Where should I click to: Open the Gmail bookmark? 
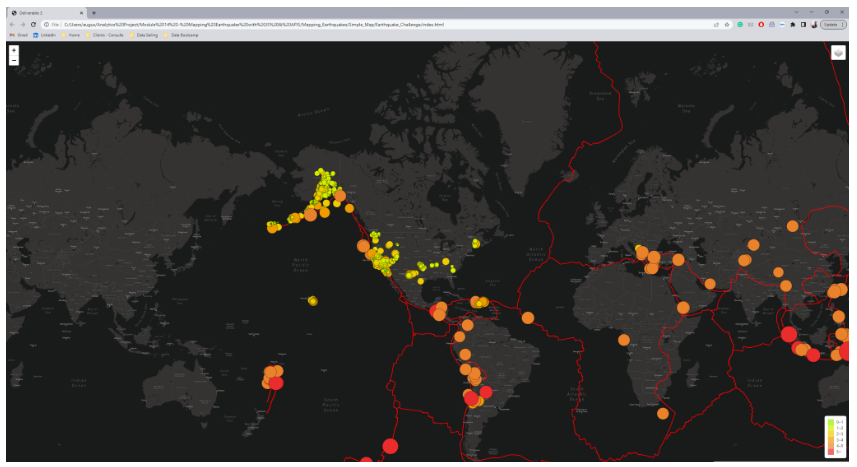click(19, 35)
